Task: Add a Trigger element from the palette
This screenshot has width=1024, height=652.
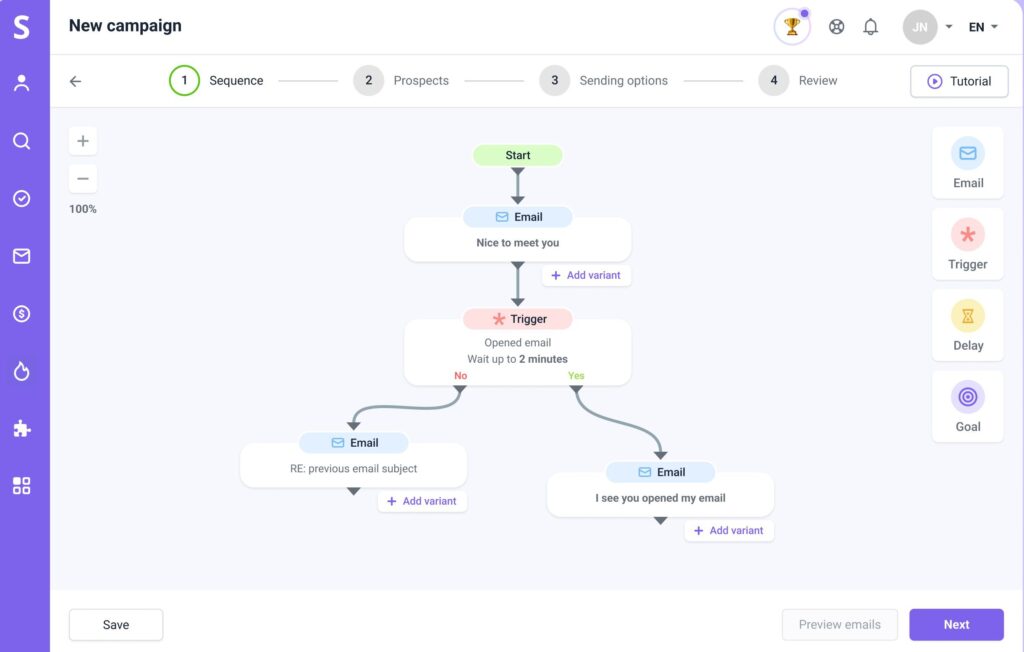Action: click(x=967, y=244)
